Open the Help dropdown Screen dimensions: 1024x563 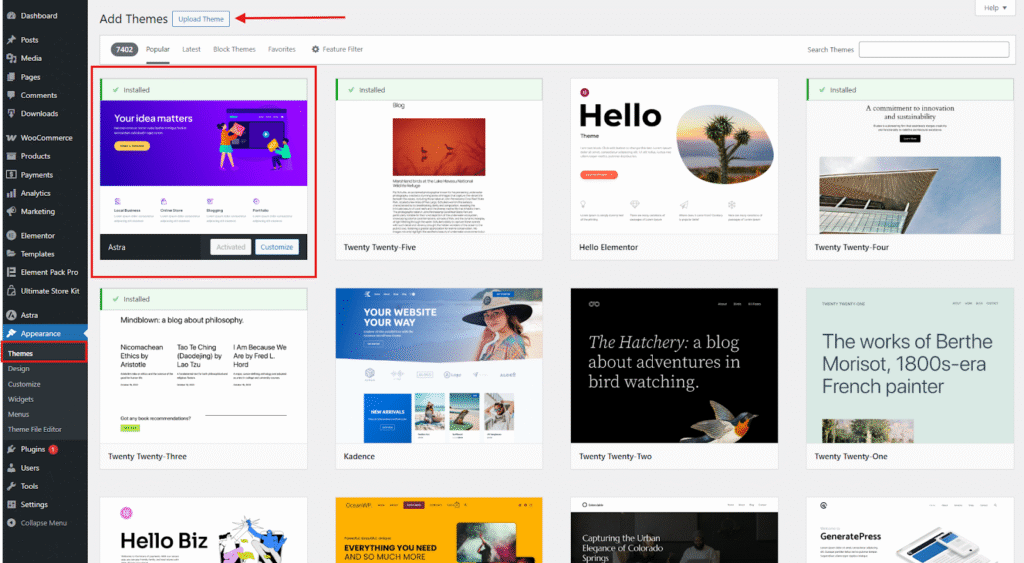click(x=995, y=8)
